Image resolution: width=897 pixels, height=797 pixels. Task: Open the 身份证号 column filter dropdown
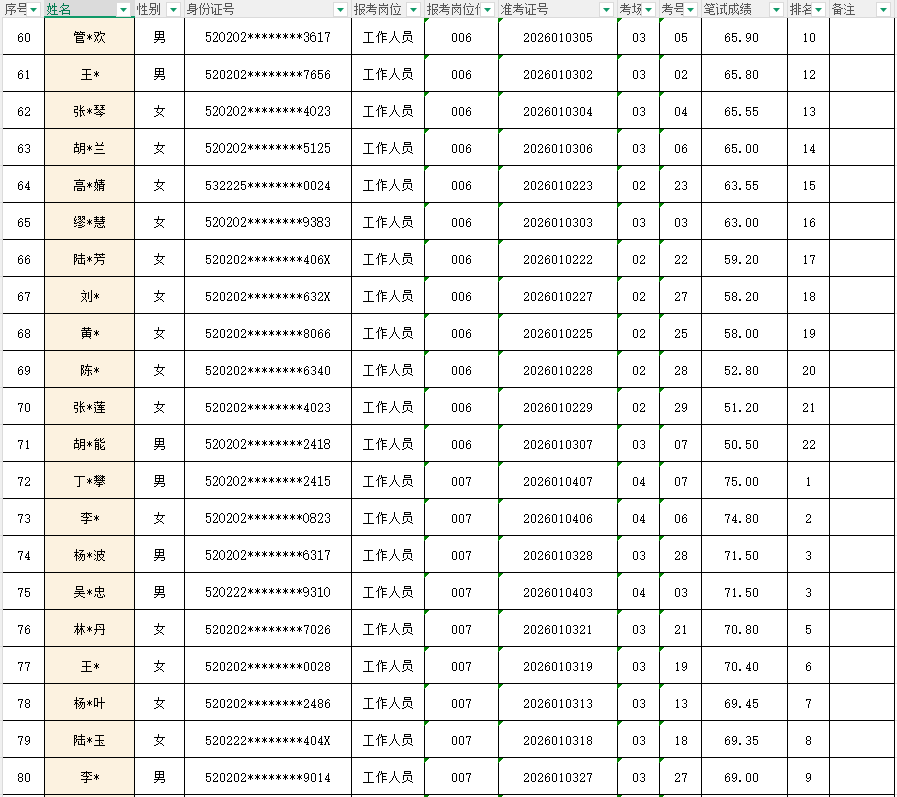pos(342,9)
